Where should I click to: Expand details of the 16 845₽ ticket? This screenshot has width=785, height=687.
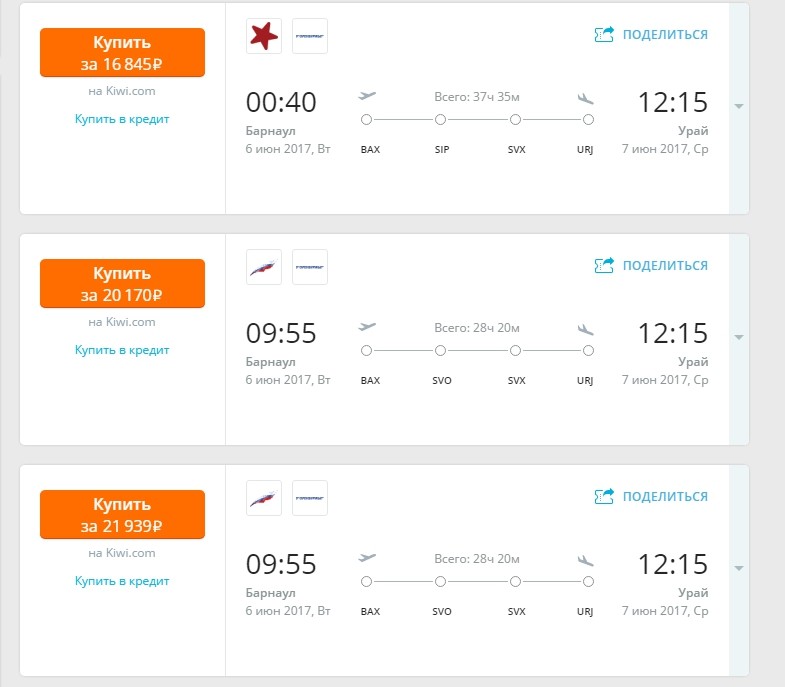pos(738,107)
